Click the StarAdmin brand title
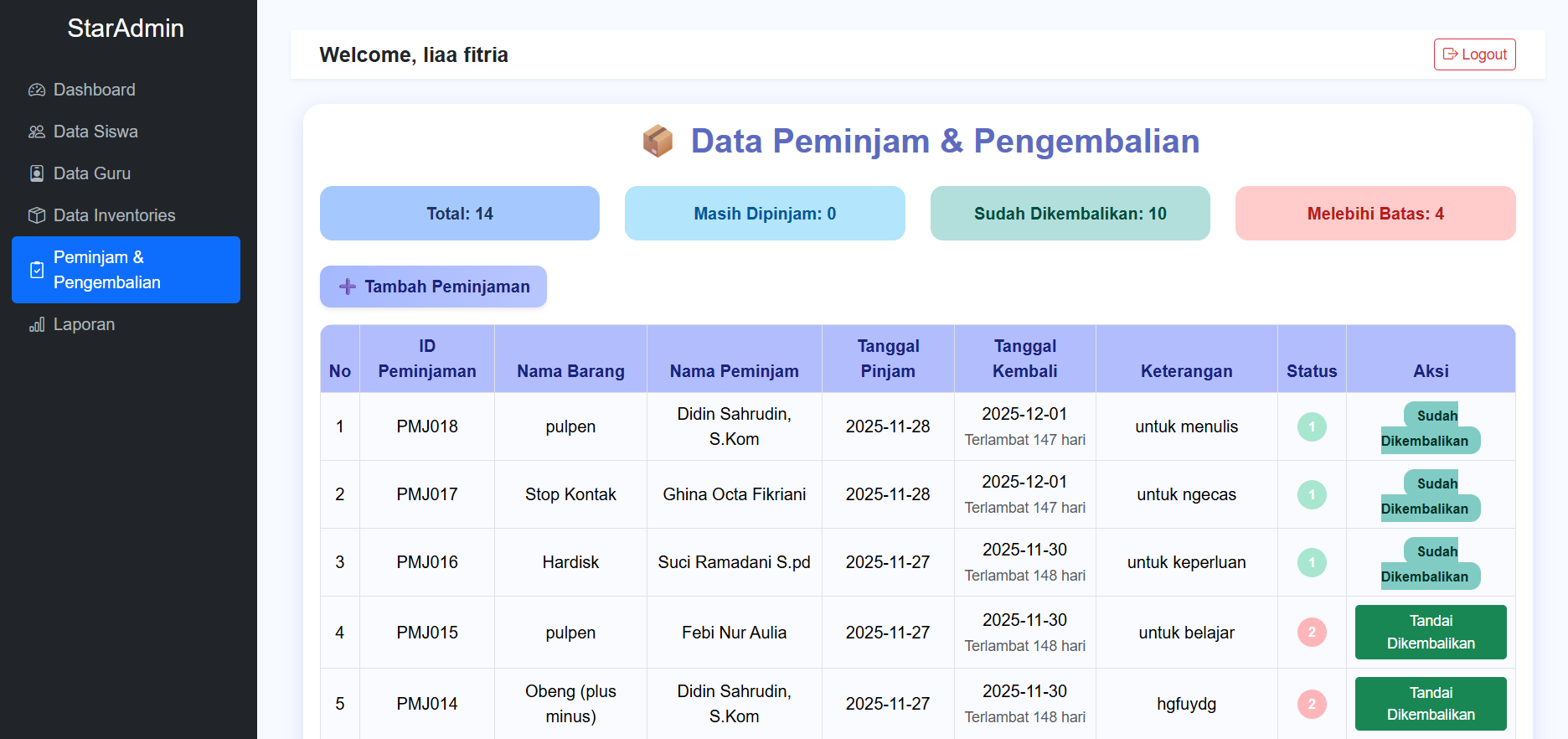Viewport: 1568px width, 739px height. (126, 28)
